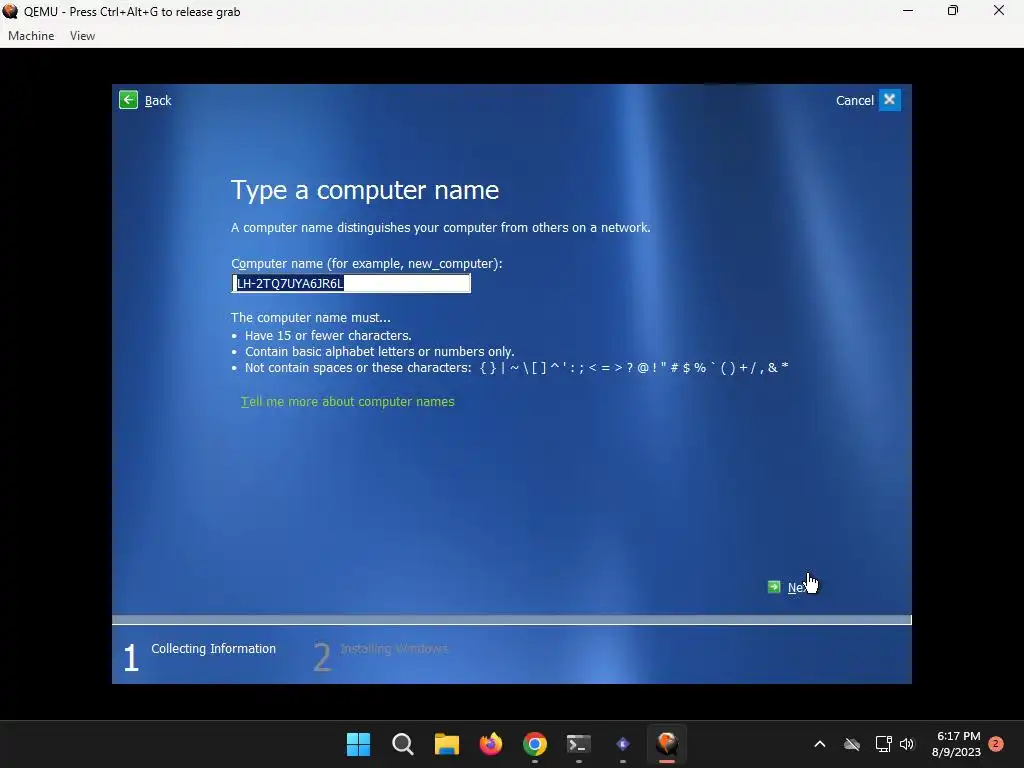Click the Cancel text label
The height and width of the screenshot is (768, 1024).
click(855, 101)
